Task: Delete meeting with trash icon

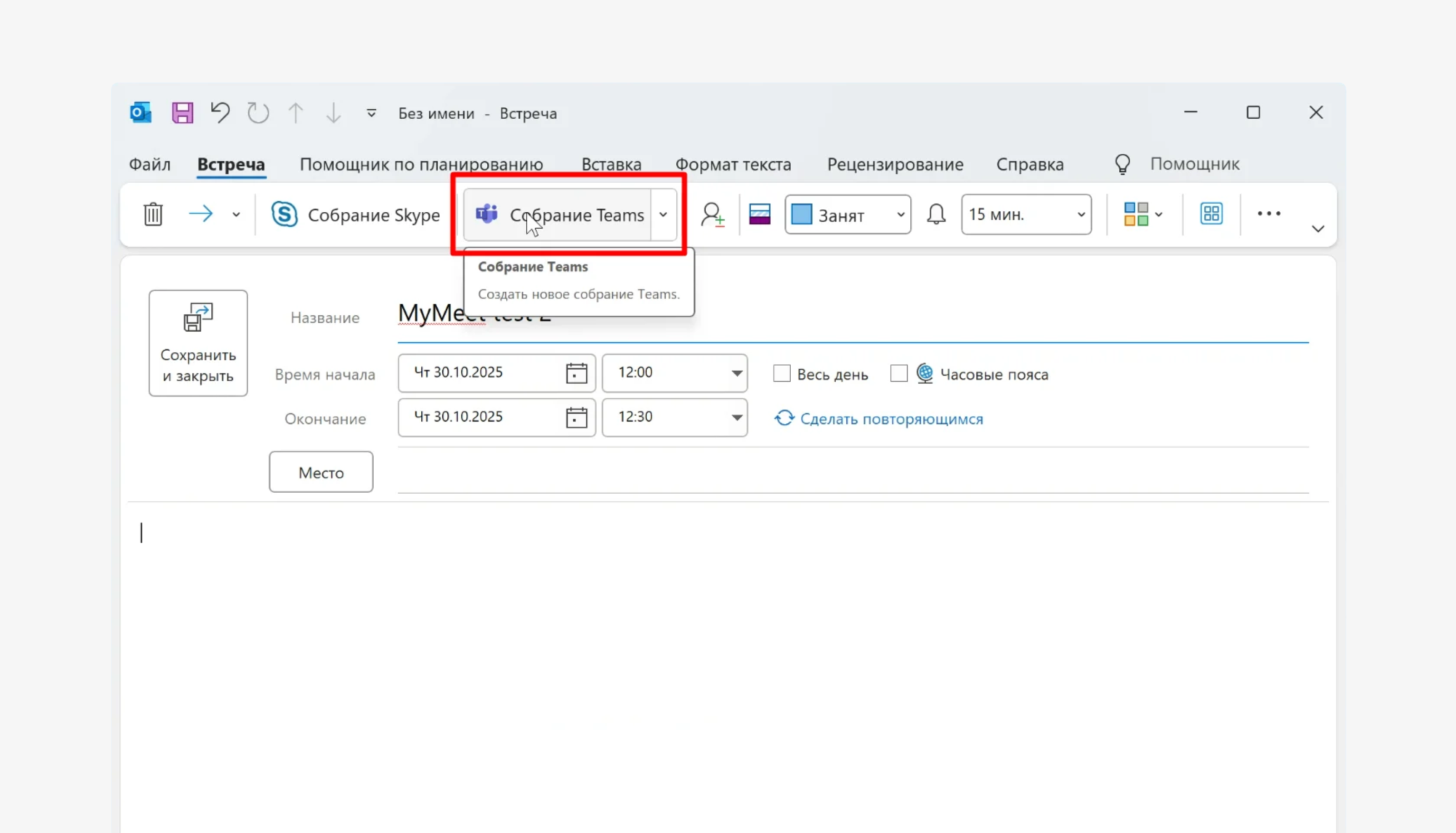Action: [153, 215]
